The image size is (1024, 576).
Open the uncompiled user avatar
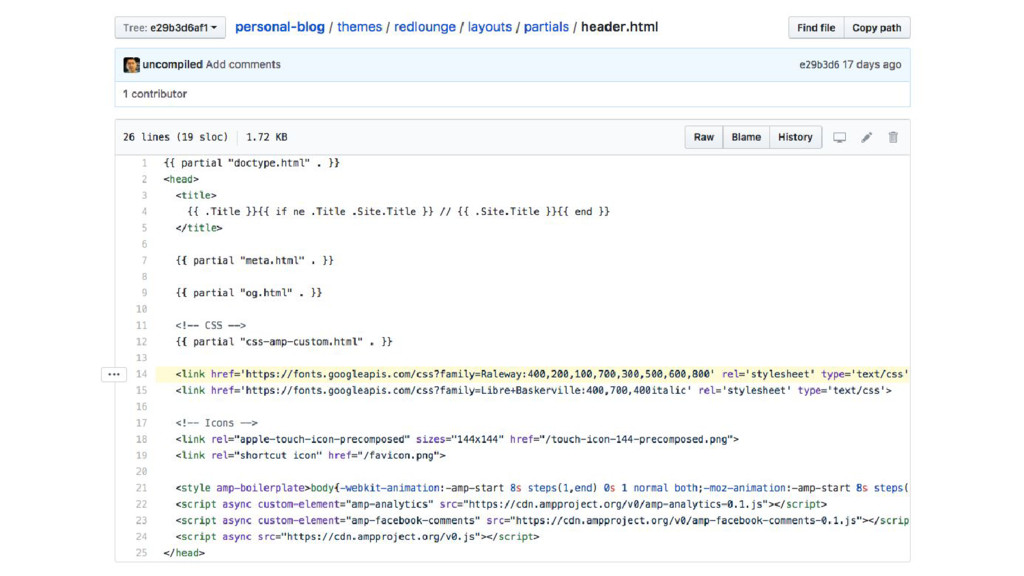tap(131, 65)
